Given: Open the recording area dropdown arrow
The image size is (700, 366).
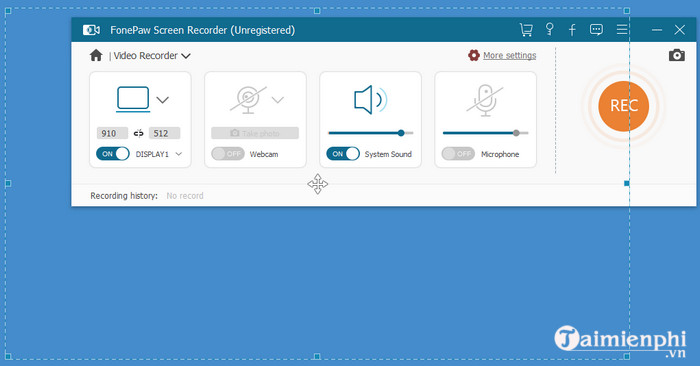Looking at the screenshot, I should [162, 100].
